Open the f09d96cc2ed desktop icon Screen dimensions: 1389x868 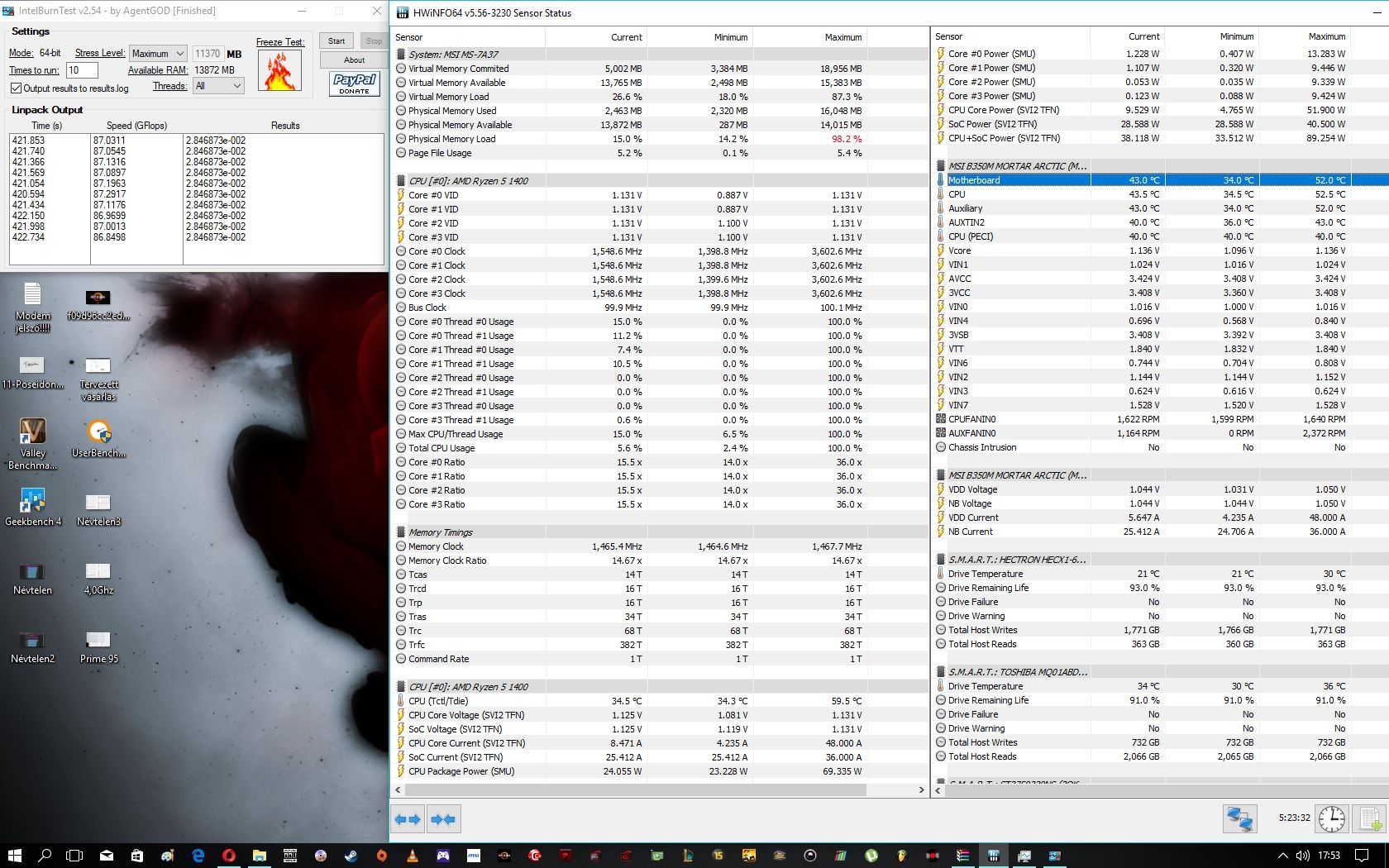pos(98,303)
